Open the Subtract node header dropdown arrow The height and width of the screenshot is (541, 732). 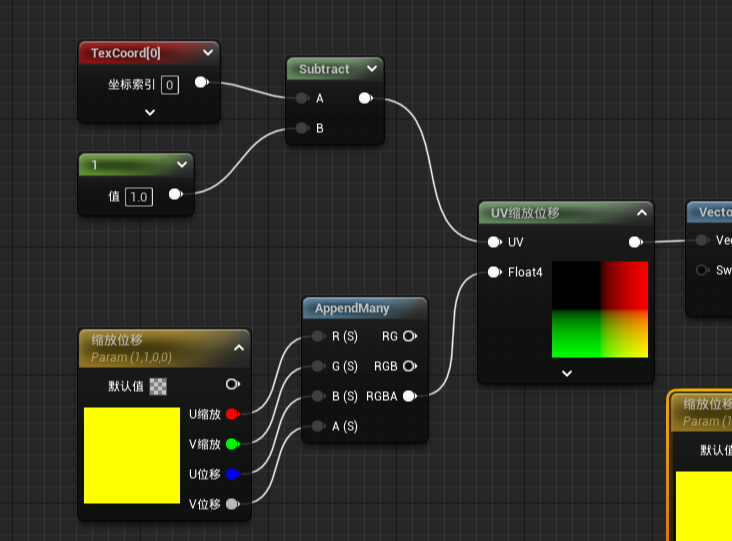tap(371, 69)
